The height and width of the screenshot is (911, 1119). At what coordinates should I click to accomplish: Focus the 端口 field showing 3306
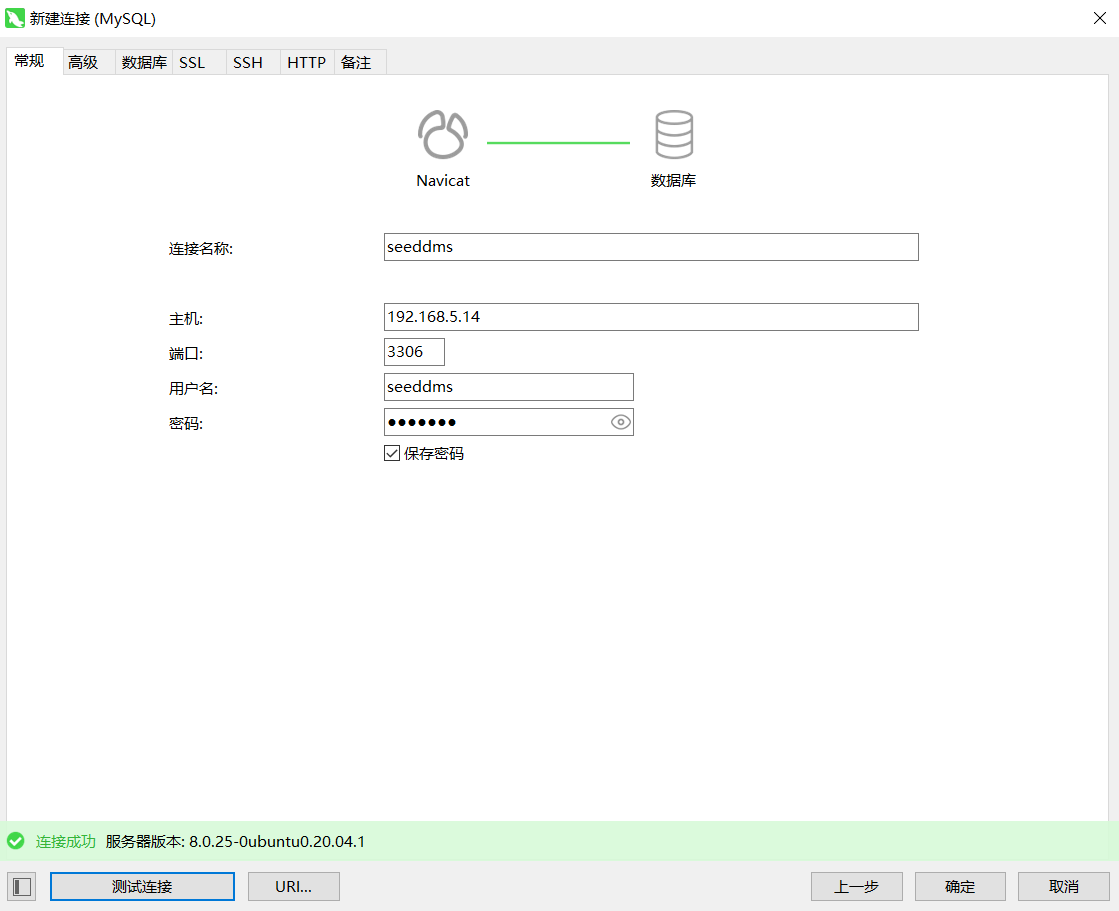414,352
